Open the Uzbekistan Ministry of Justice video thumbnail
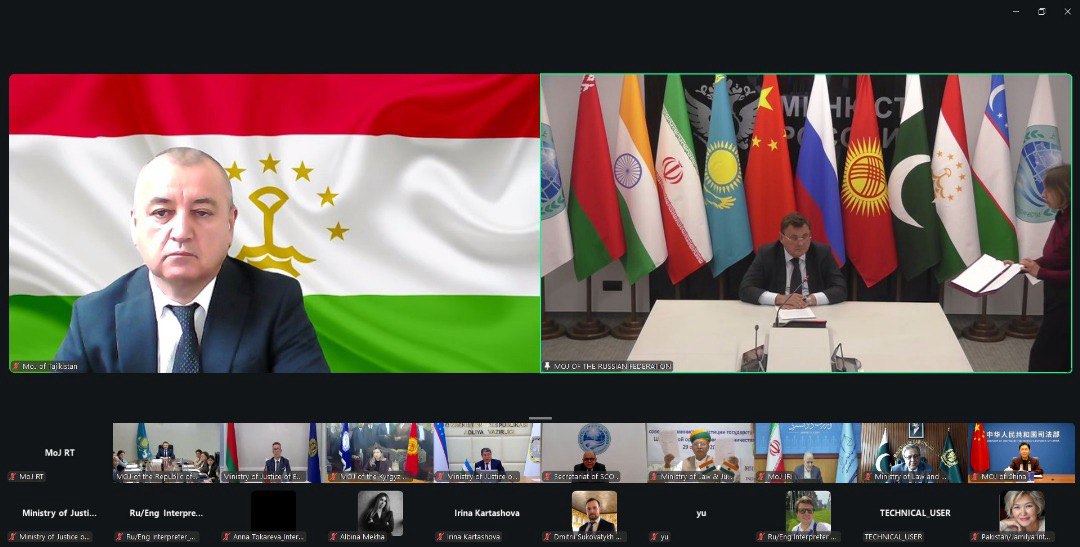1080x547 pixels. click(x=487, y=453)
